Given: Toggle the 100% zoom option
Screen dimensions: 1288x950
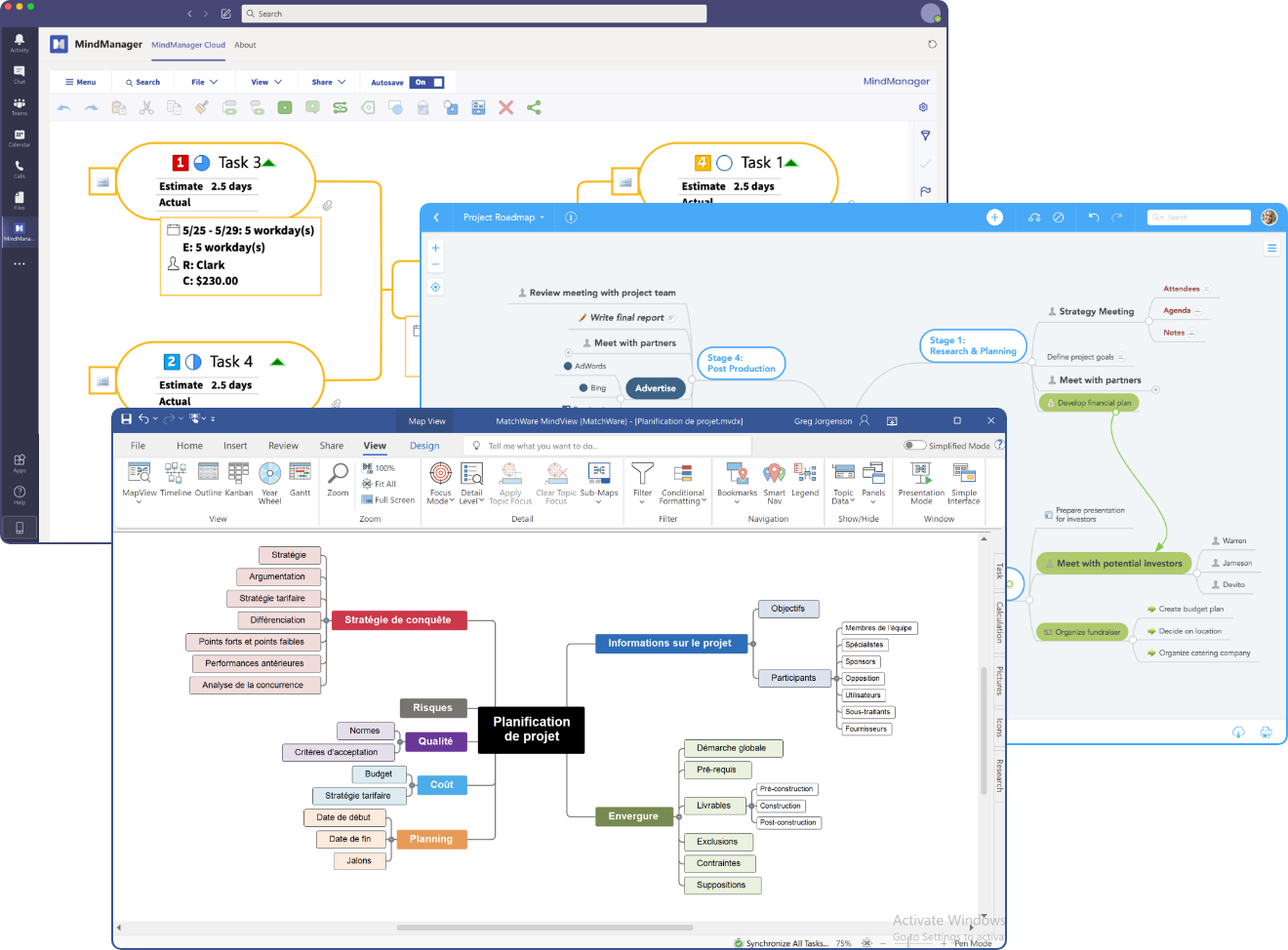Looking at the screenshot, I should click(379, 468).
